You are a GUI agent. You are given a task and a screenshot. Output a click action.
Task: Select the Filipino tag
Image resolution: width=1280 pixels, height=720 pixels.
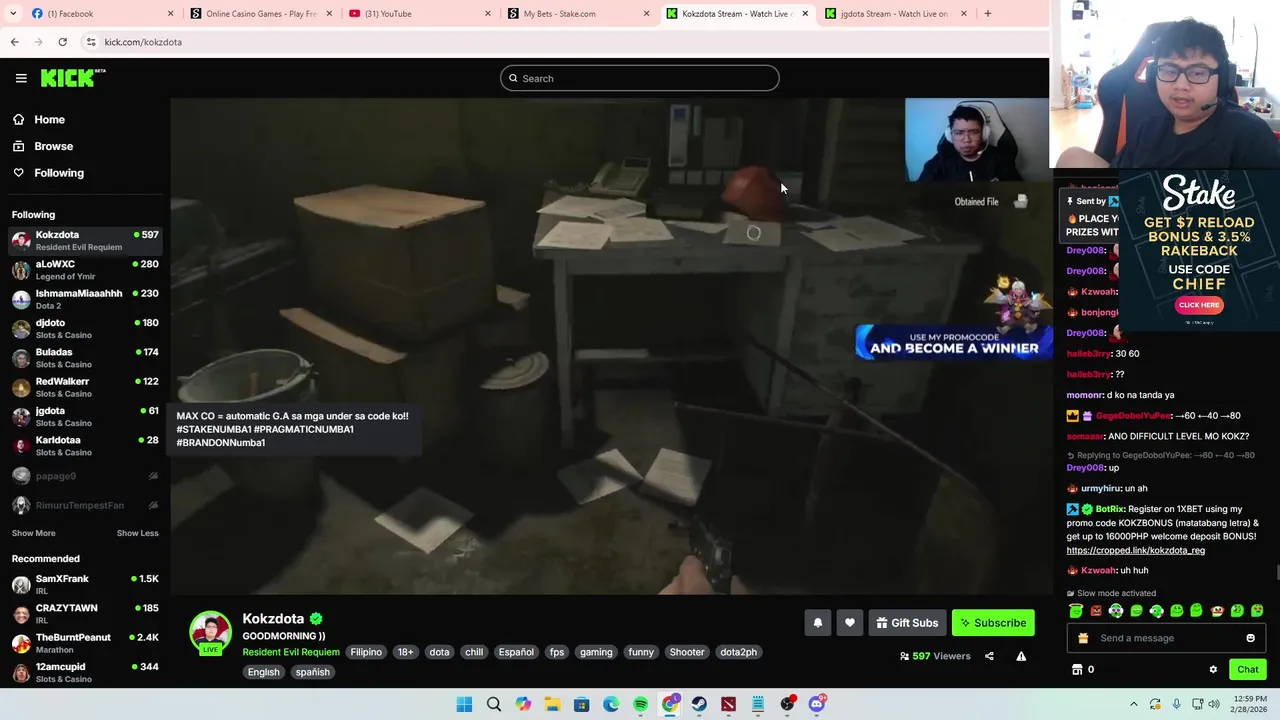[x=366, y=652]
